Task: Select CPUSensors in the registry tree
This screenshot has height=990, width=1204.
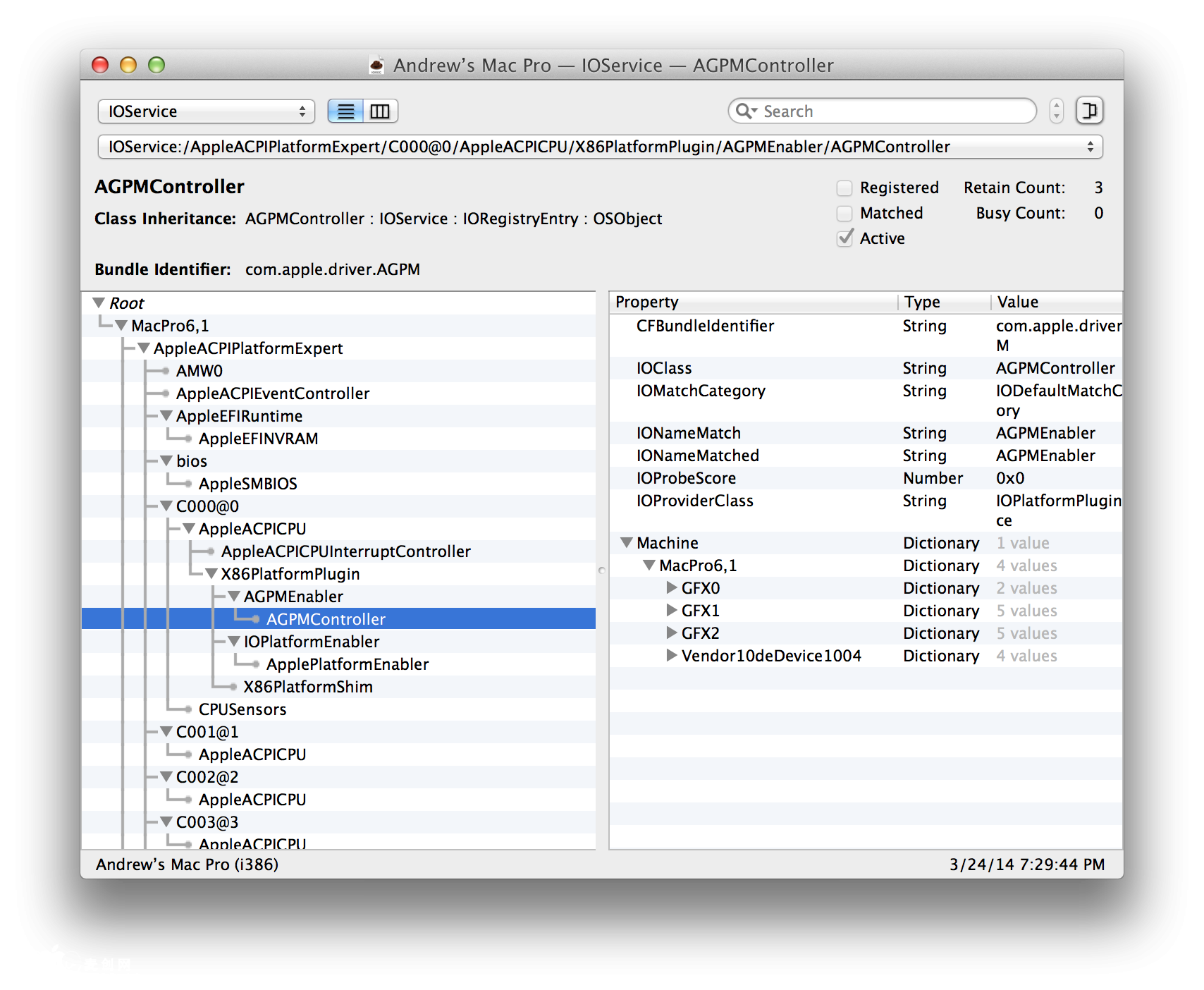Action: point(242,709)
